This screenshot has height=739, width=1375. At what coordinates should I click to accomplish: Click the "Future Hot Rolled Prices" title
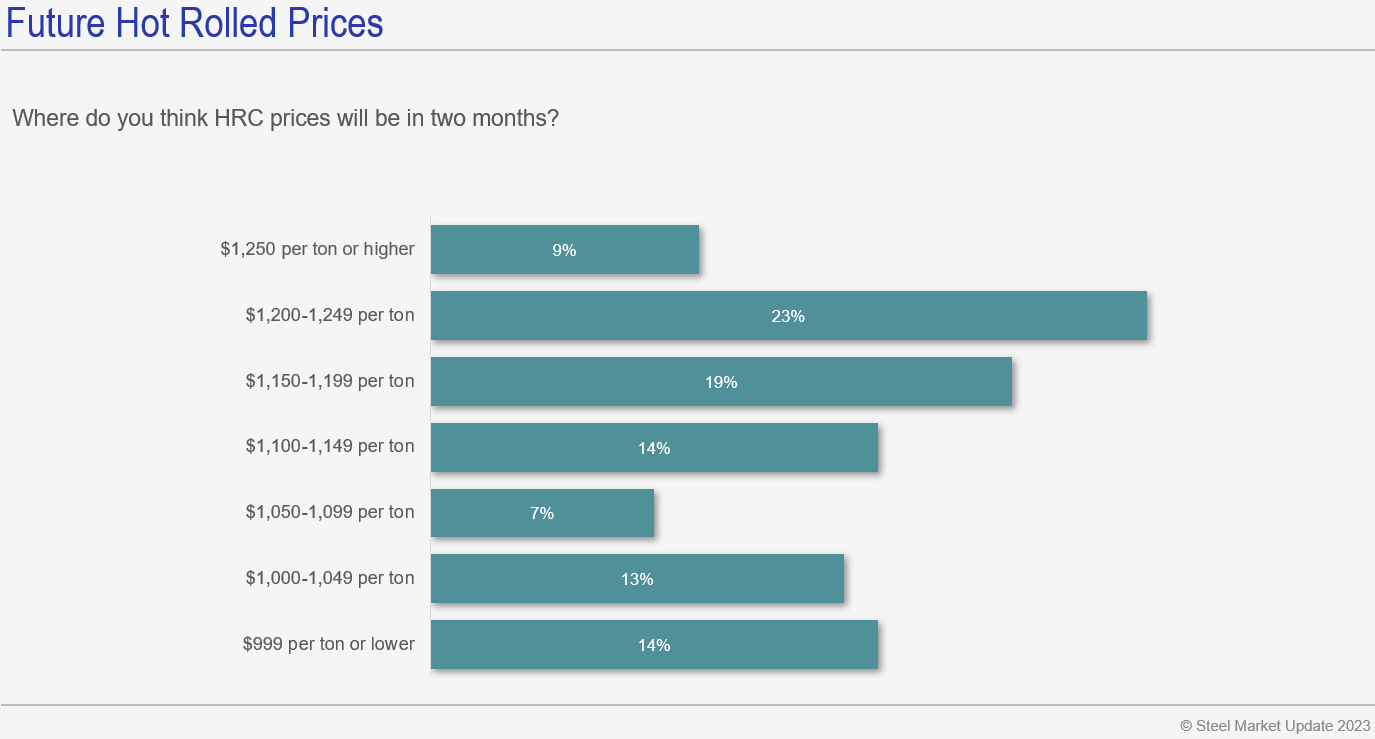pyautogui.click(x=195, y=23)
